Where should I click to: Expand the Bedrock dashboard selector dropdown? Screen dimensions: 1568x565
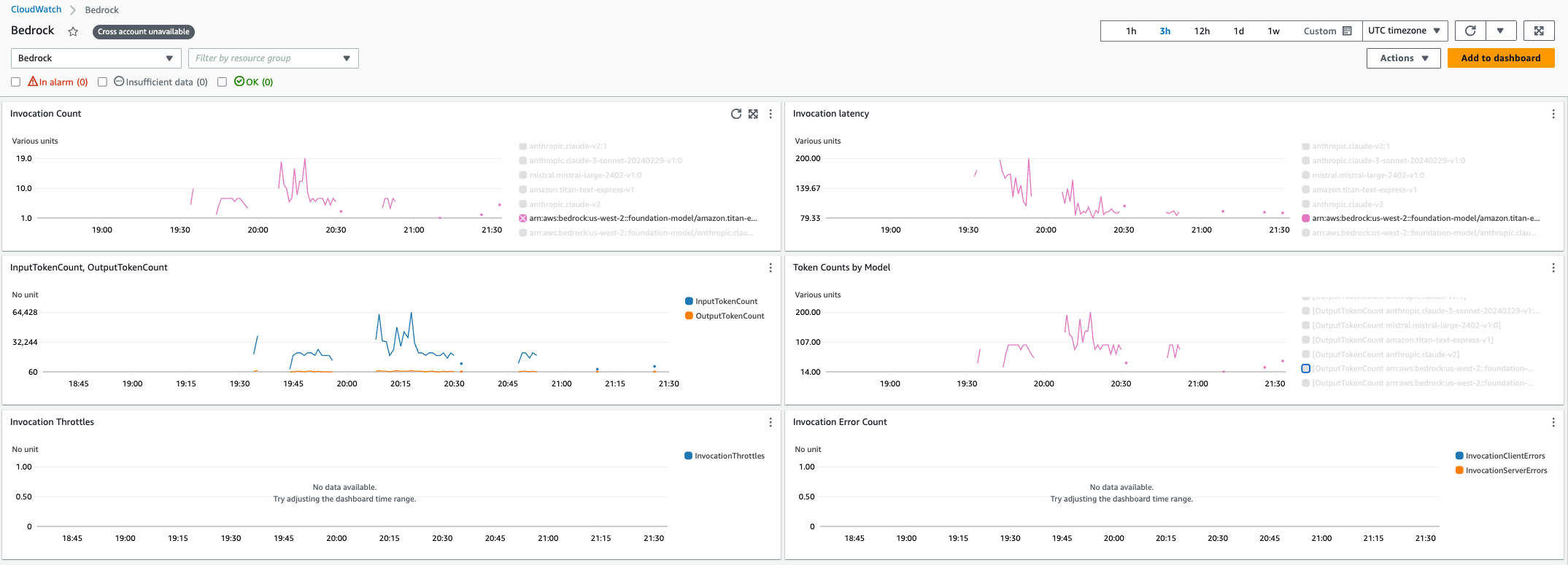click(x=96, y=58)
